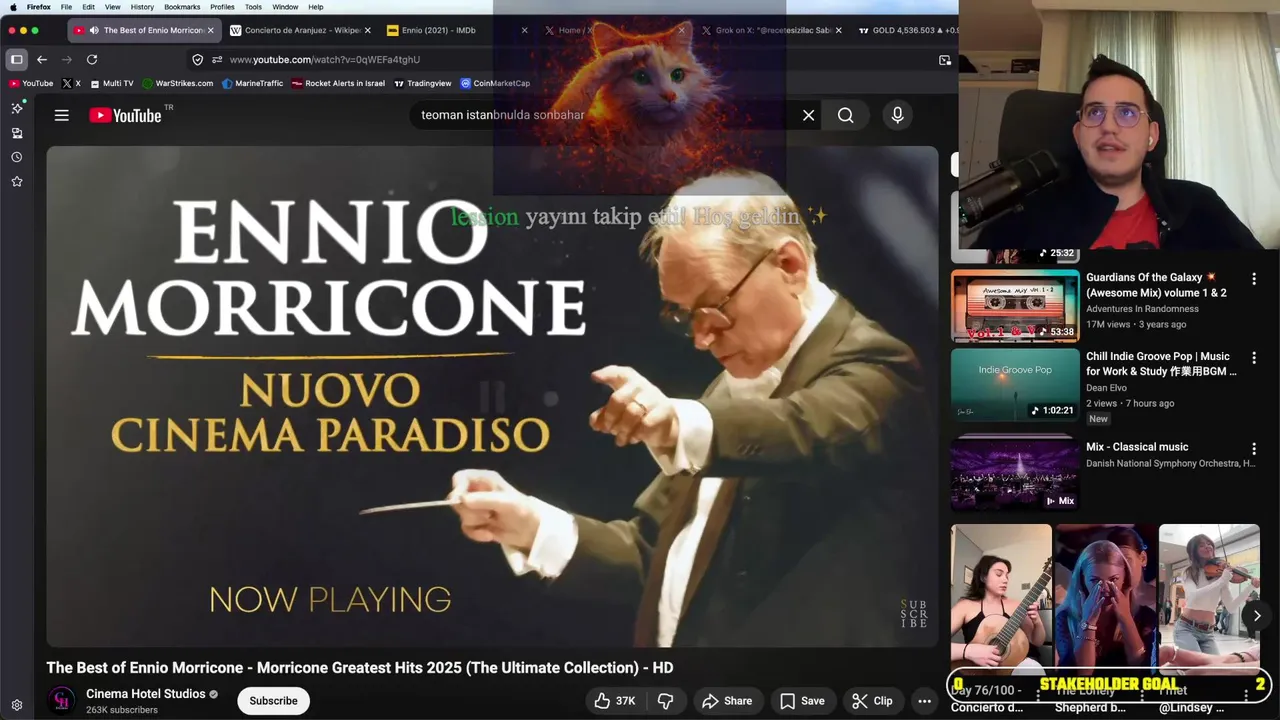Image resolution: width=1280 pixels, height=720 pixels.
Task: Open the Bookmarks menu in the menu bar
Action: click(182, 7)
